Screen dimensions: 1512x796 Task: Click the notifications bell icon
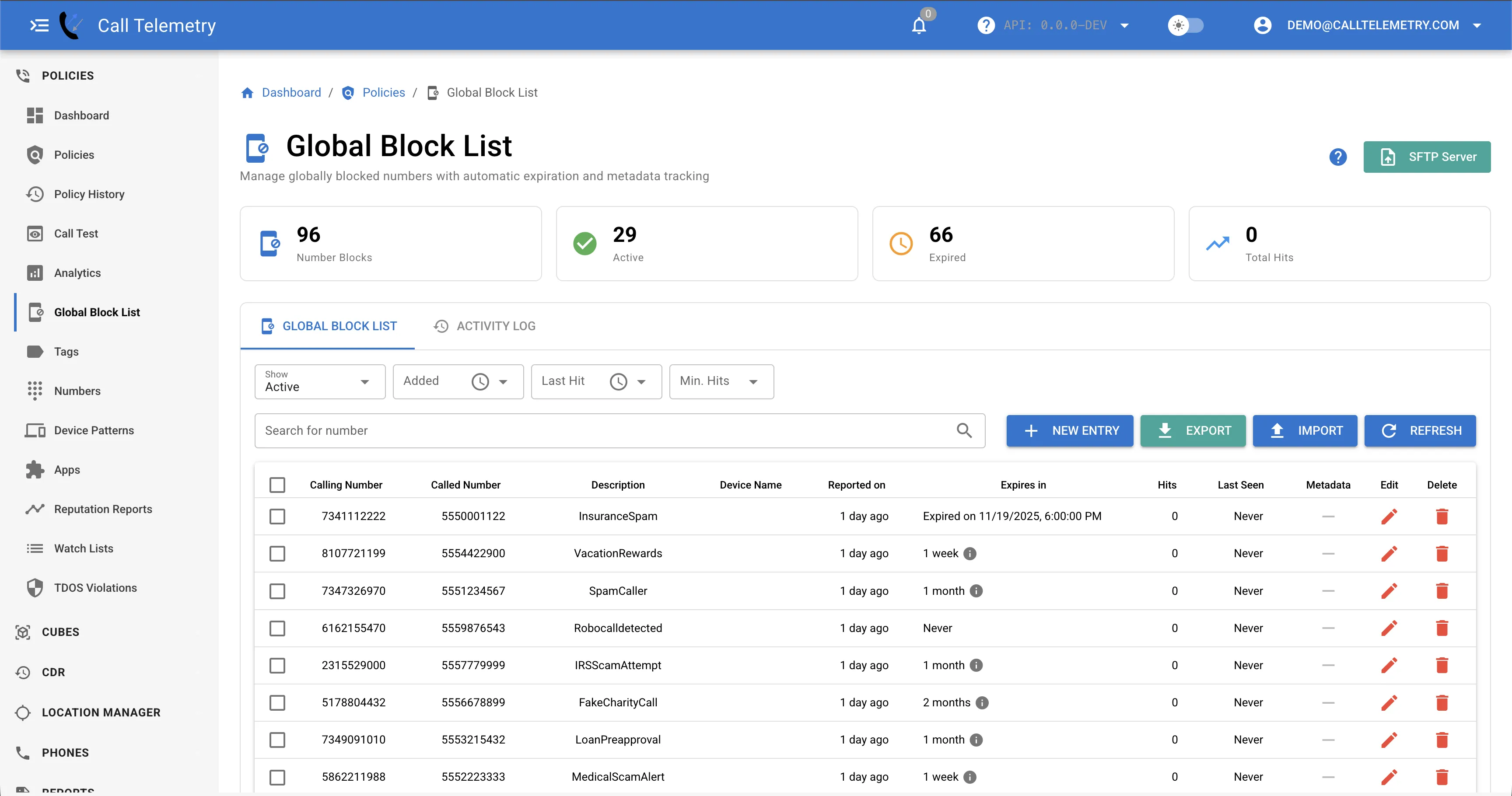(919, 26)
